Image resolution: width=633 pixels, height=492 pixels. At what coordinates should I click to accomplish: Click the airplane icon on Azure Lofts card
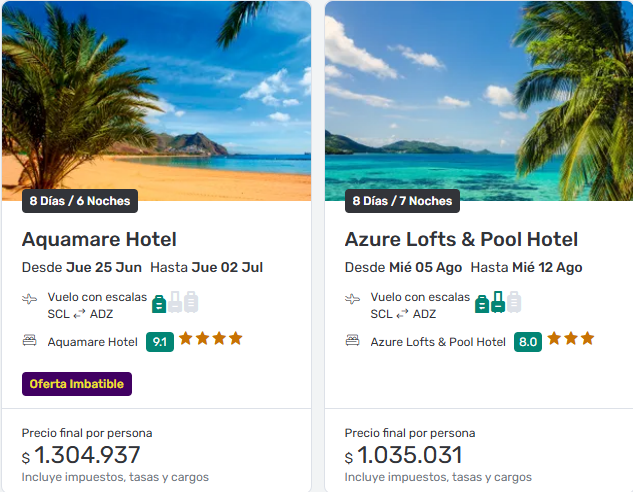[353, 299]
